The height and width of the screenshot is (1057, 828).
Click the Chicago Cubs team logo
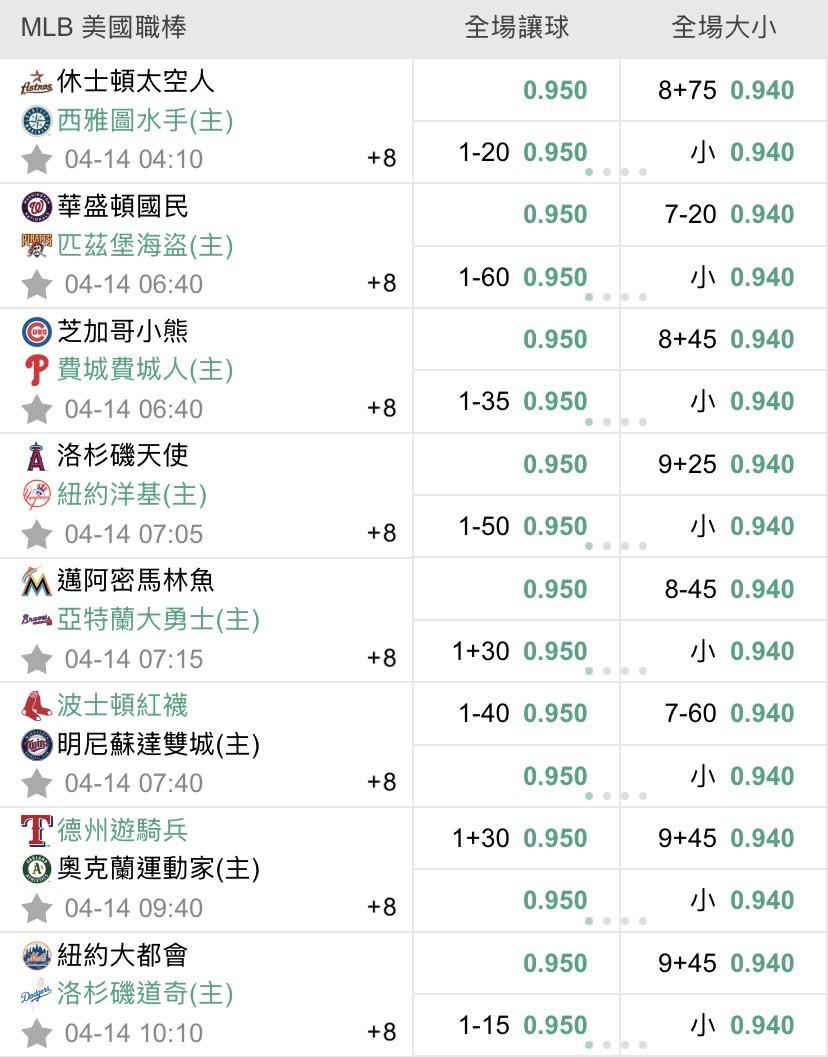(x=36, y=332)
